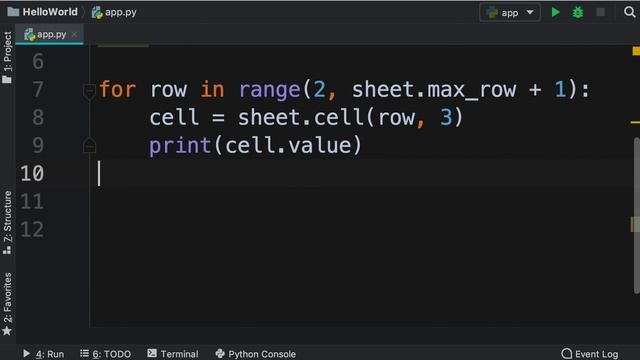Viewport: 640px width, 360px height.
Task: Open the app run configuration dropdown
Action: [509, 13]
